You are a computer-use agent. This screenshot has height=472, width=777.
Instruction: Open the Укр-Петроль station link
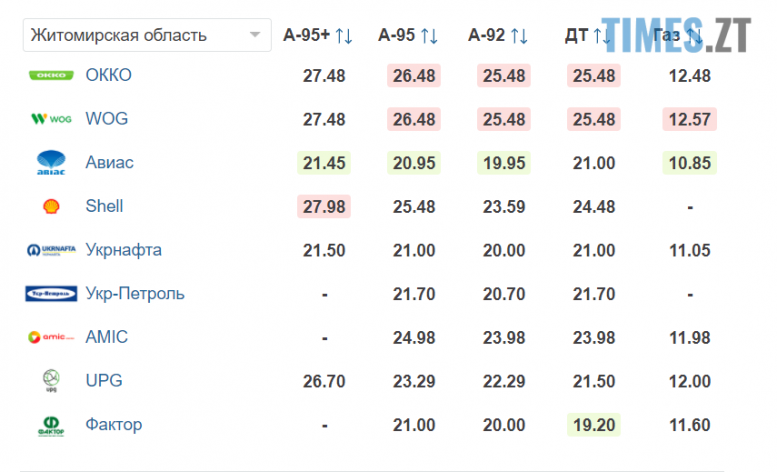135,294
